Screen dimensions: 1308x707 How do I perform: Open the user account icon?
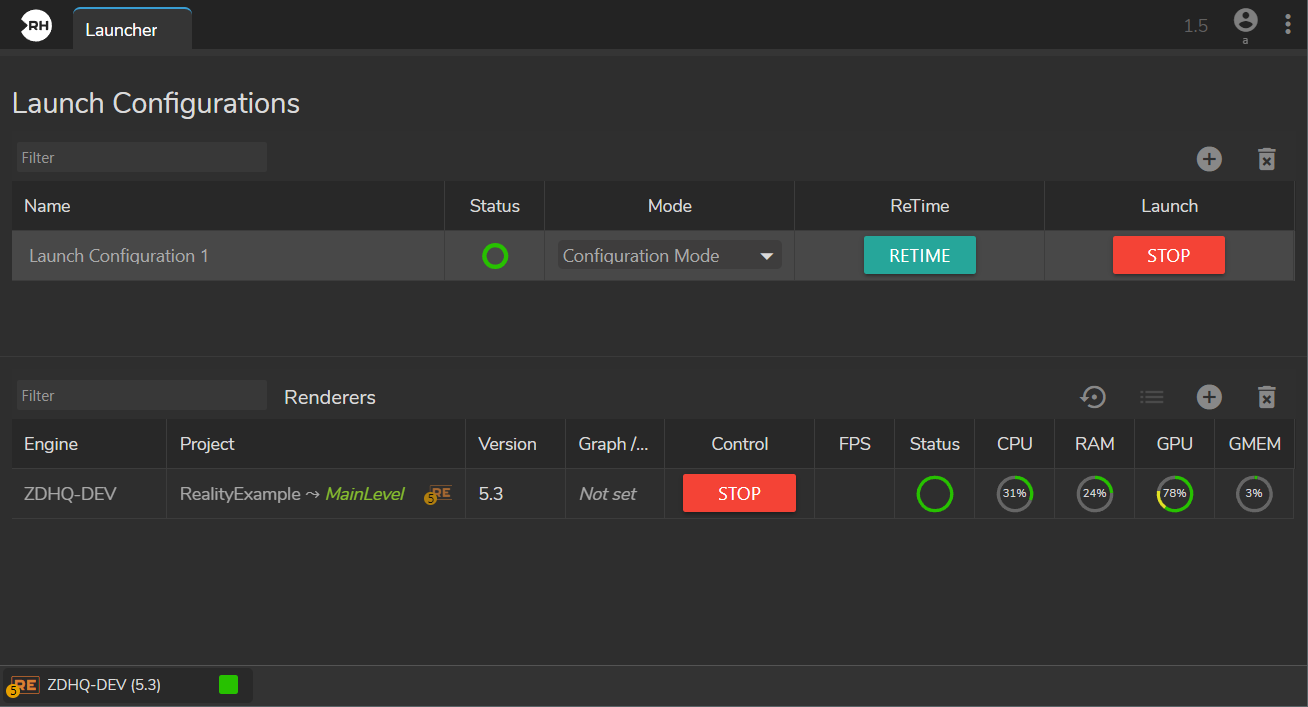pos(1245,21)
